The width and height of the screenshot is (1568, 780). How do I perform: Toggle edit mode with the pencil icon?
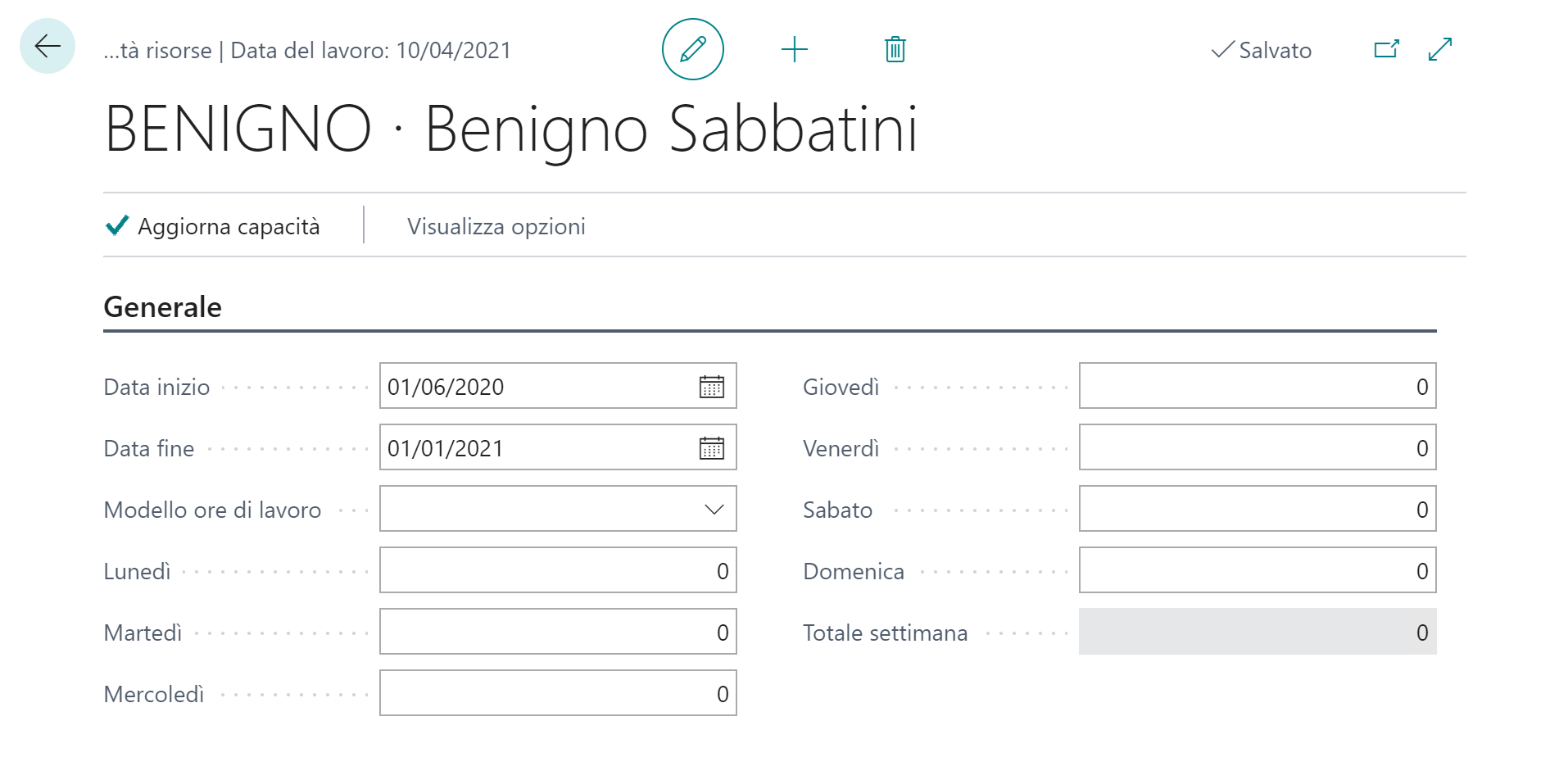[692, 49]
